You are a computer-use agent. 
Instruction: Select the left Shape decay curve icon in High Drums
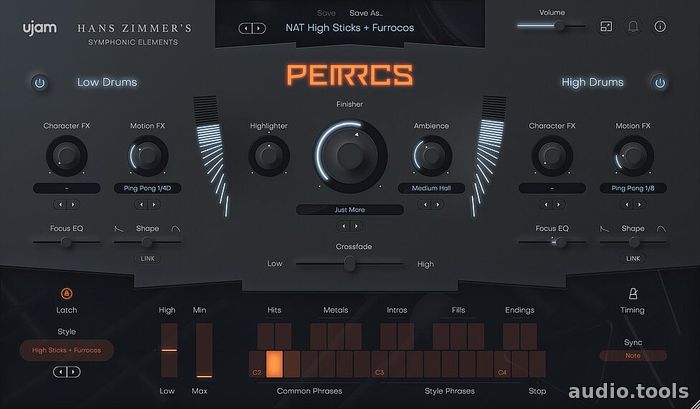coord(604,229)
